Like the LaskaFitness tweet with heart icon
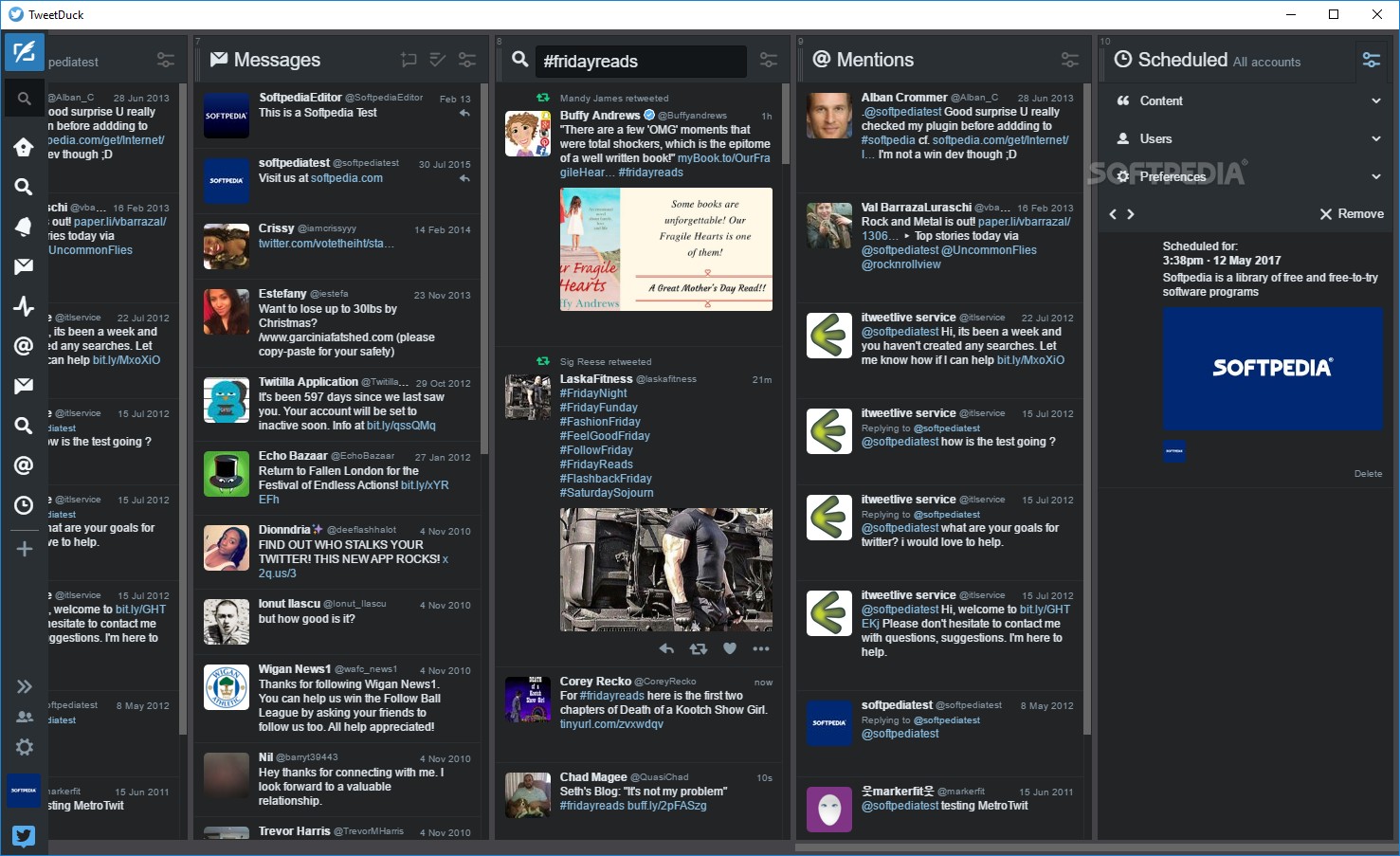Image resolution: width=1400 pixels, height=856 pixels. tap(730, 648)
